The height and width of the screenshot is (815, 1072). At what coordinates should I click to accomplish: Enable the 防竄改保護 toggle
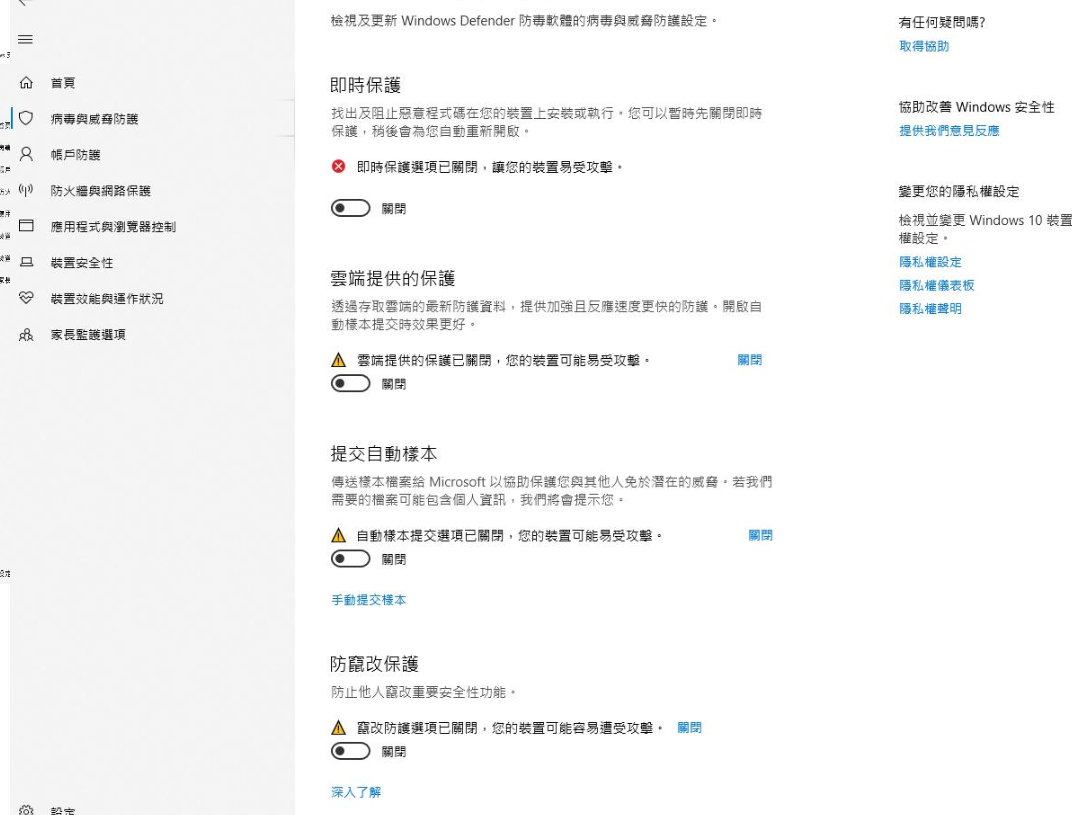(349, 751)
